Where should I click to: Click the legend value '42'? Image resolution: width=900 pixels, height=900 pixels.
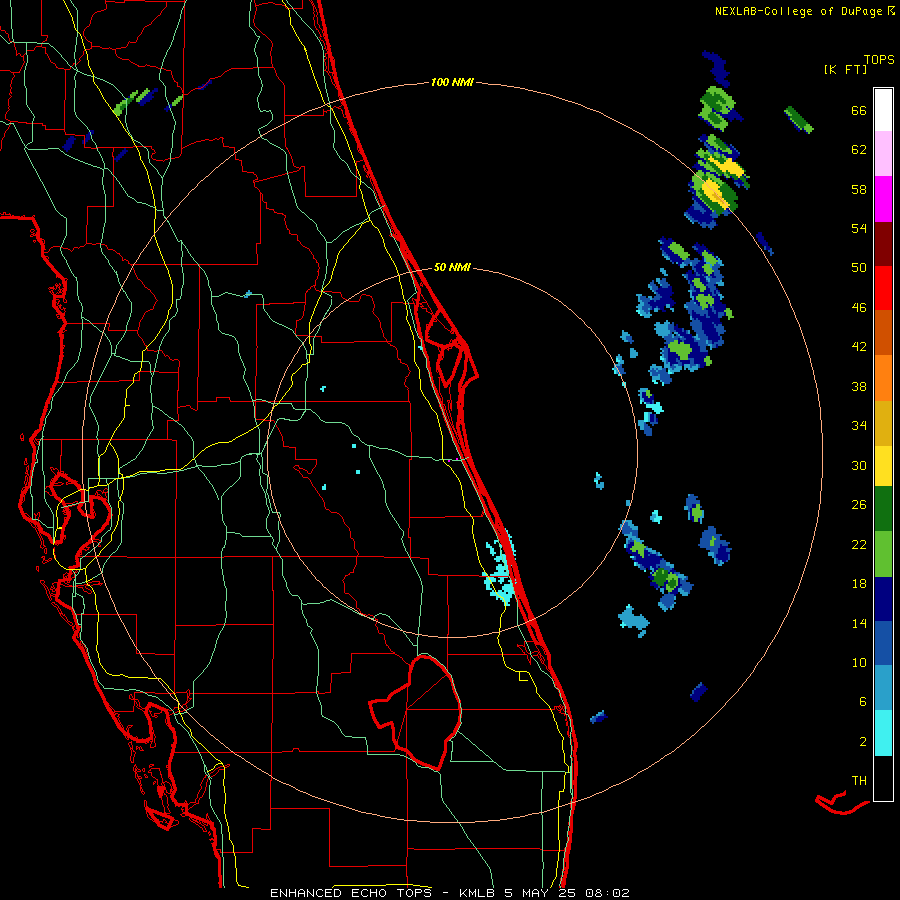tap(859, 347)
